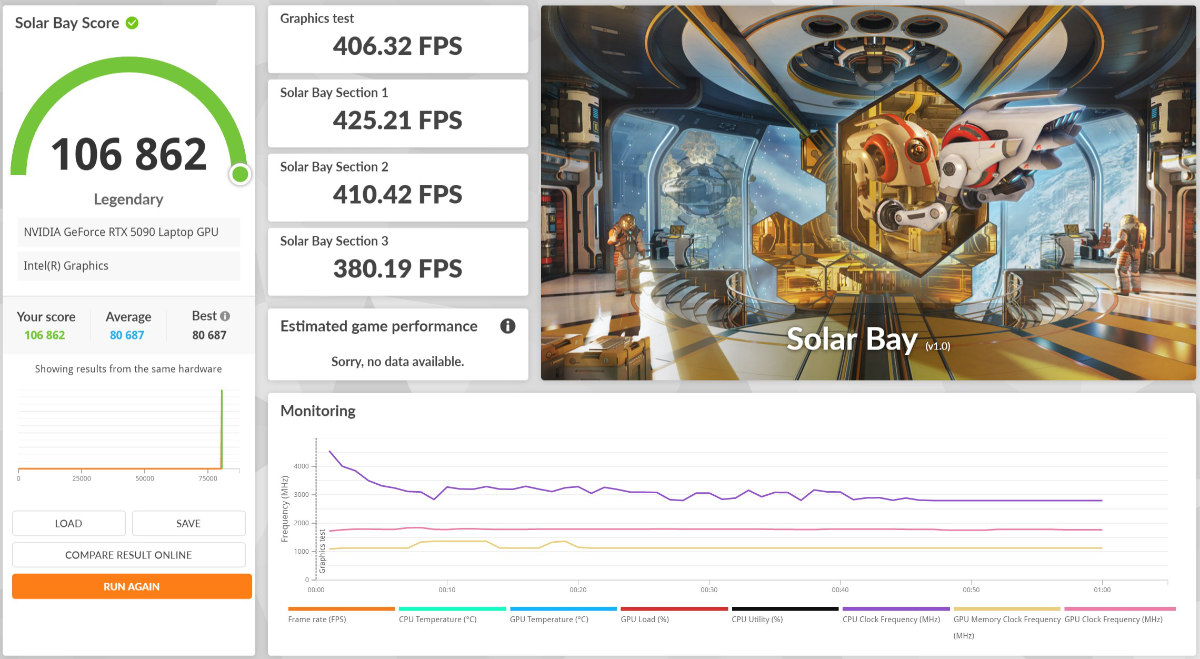Select the 106 862 score number
This screenshot has width=1200, height=659.
129,154
